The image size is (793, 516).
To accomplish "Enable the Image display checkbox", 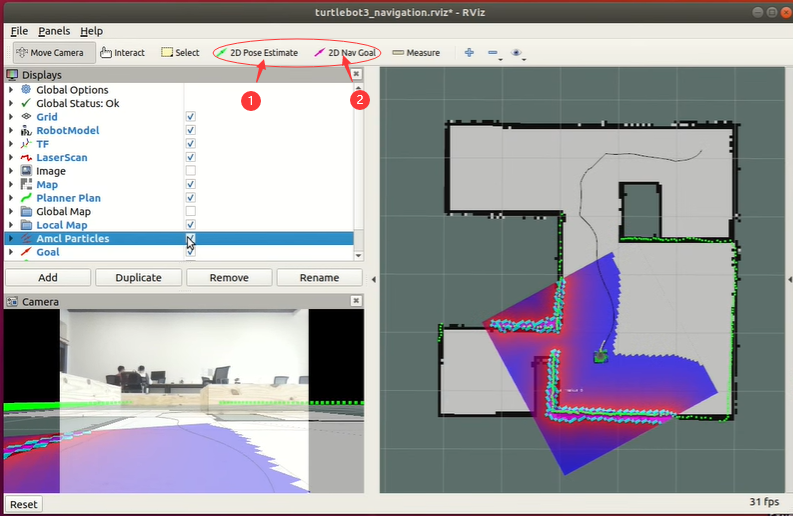I will pyautogui.click(x=190, y=171).
